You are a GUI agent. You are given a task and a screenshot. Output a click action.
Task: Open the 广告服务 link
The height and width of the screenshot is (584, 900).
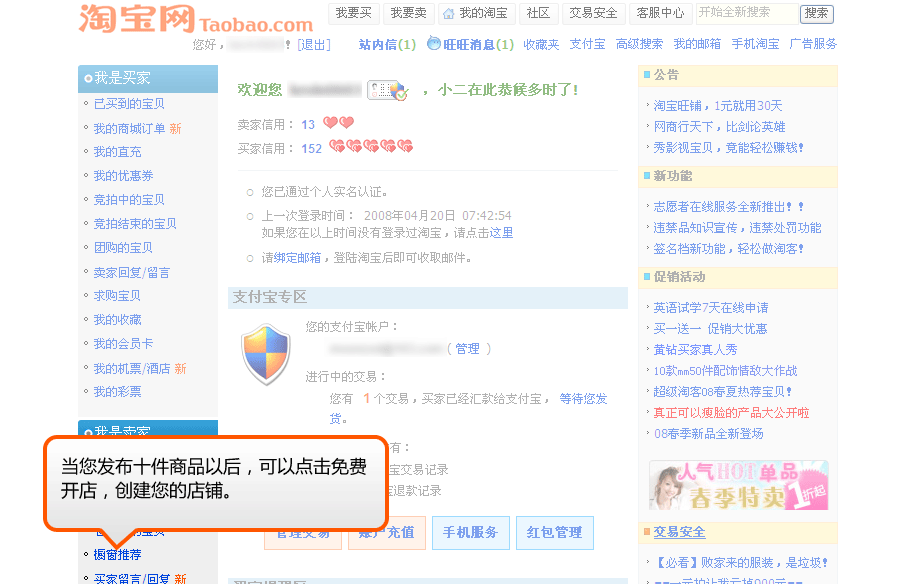[x=813, y=44]
